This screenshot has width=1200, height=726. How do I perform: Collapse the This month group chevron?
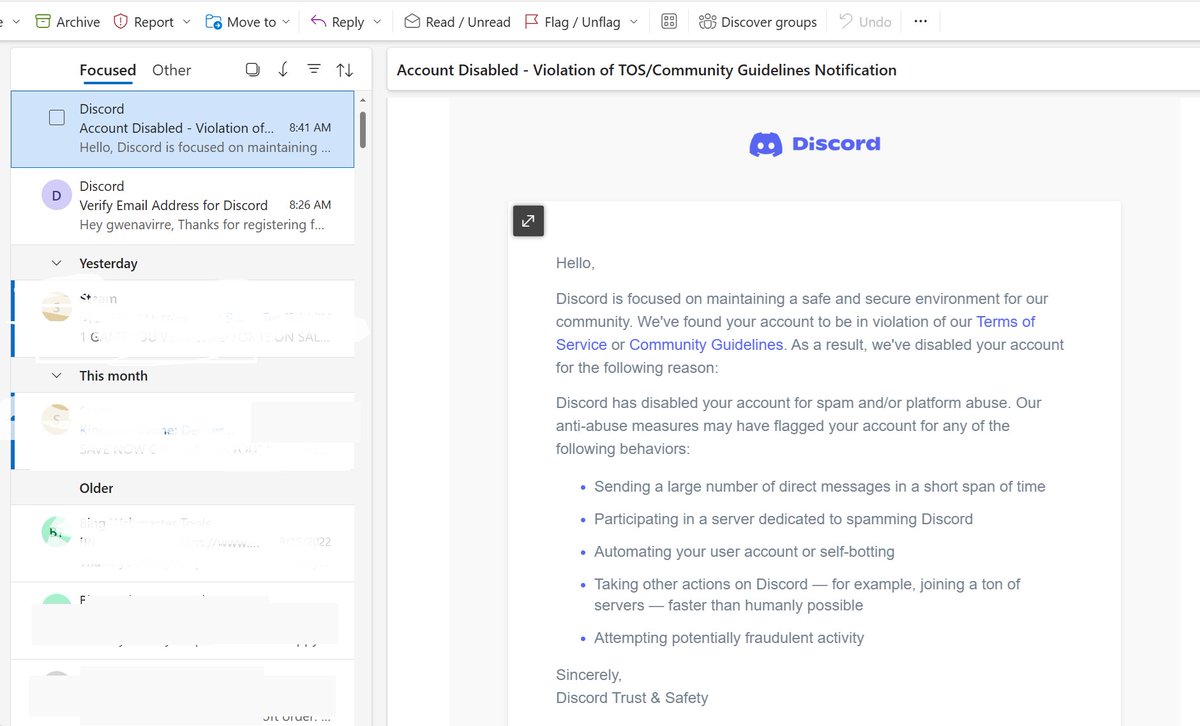(x=56, y=375)
